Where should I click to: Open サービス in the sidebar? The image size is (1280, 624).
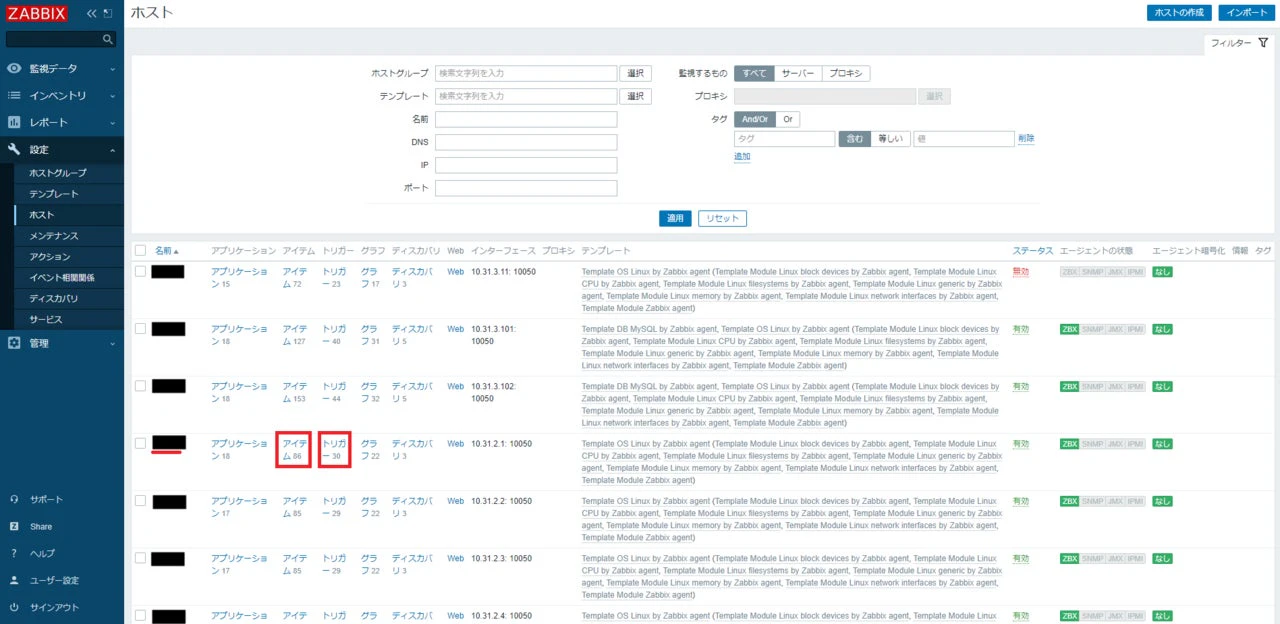46,320
